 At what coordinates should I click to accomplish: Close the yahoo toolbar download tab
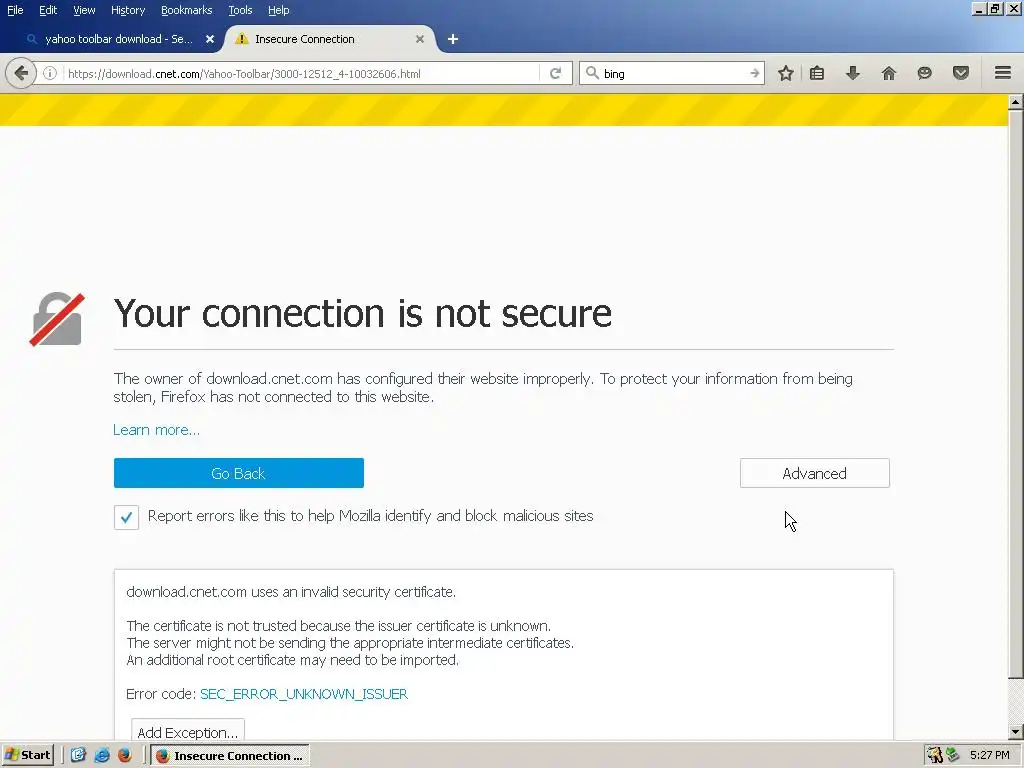210,39
